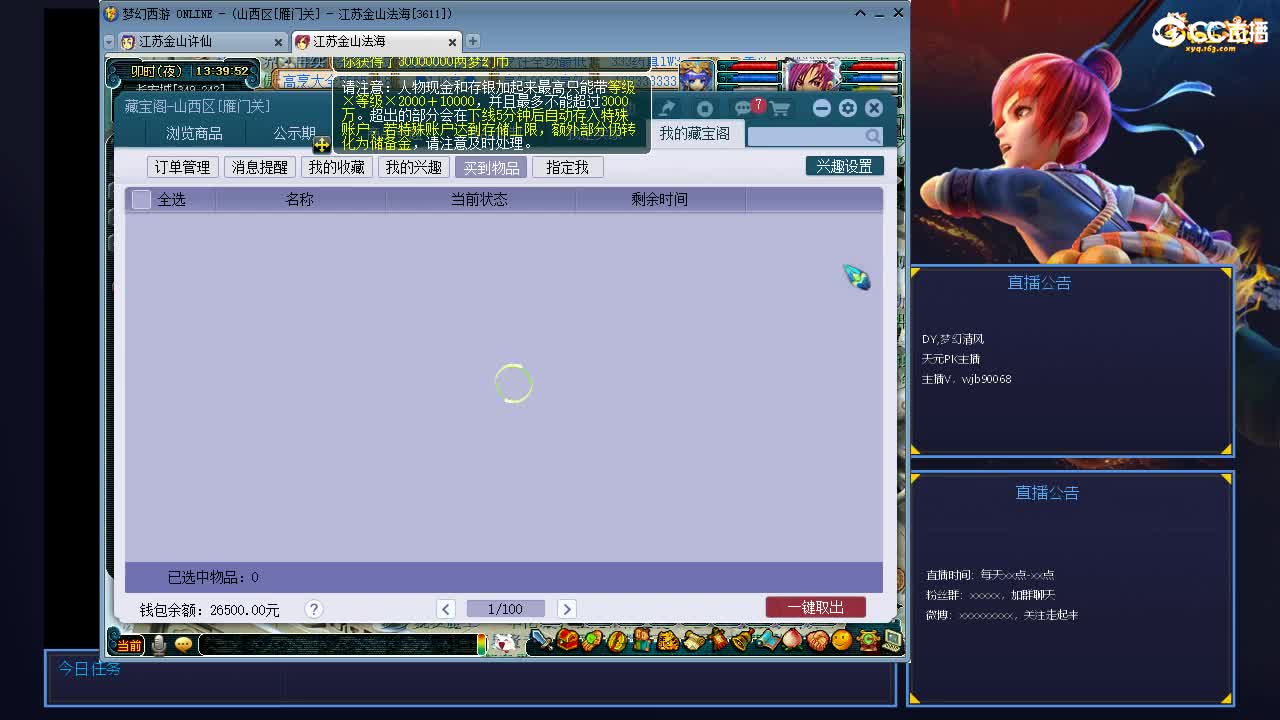
Task: Click the 兴趣设置 button
Action: click(x=844, y=166)
